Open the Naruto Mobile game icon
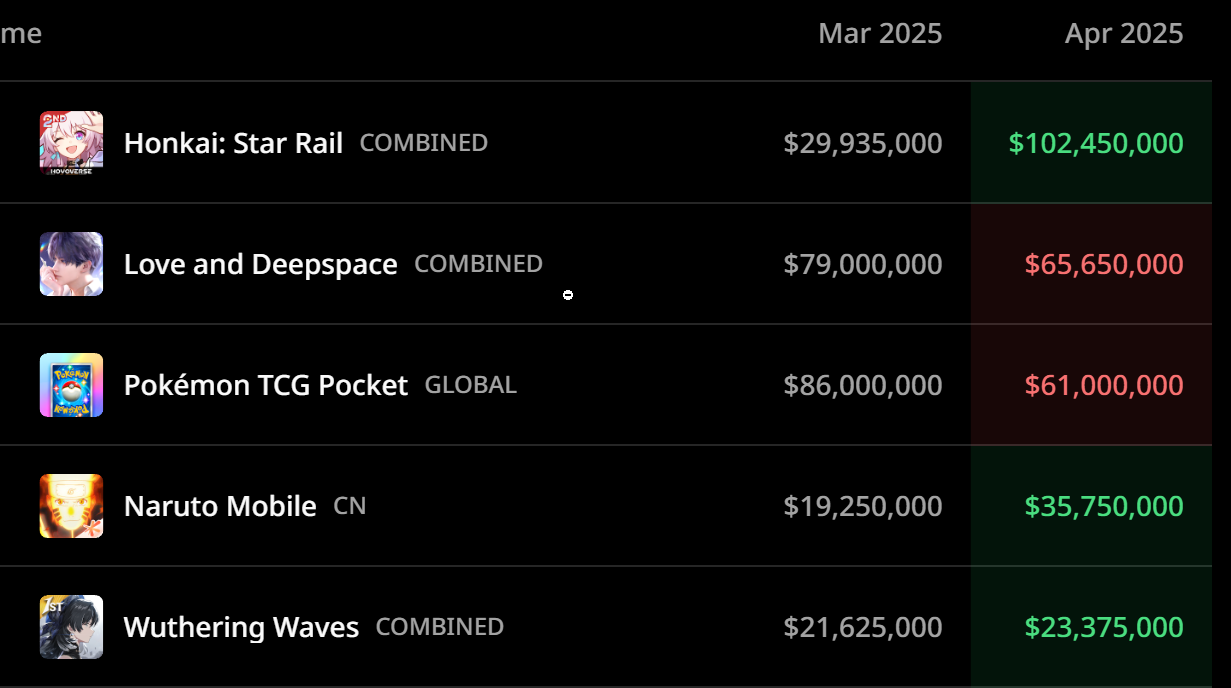1231x688 pixels. (x=71, y=506)
